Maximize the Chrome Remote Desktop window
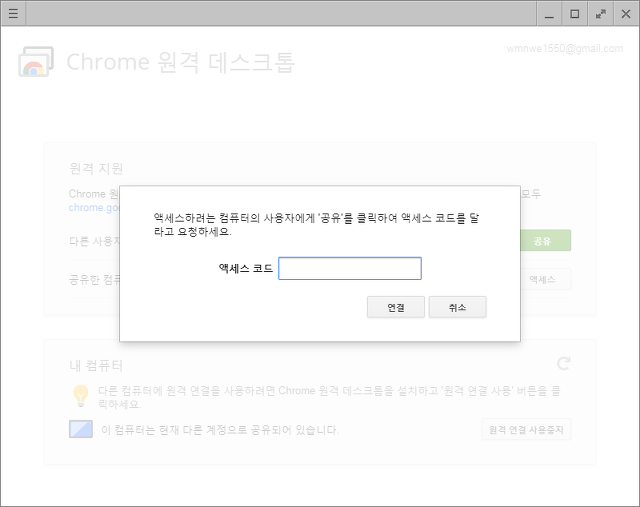 [575, 14]
